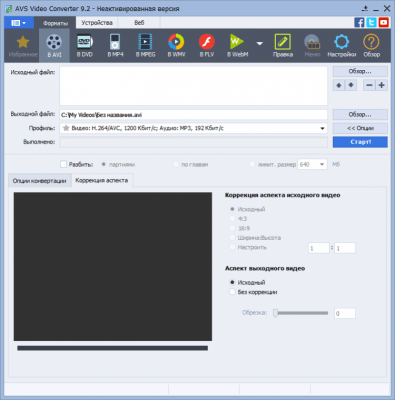Switch to the Устройства tab
Screen dimensions: 395x400
(x=97, y=23)
